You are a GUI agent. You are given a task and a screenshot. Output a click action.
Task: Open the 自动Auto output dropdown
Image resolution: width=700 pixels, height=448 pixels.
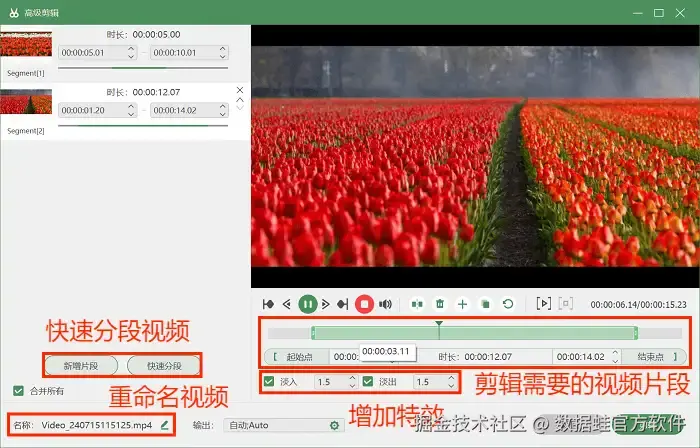(x=284, y=426)
